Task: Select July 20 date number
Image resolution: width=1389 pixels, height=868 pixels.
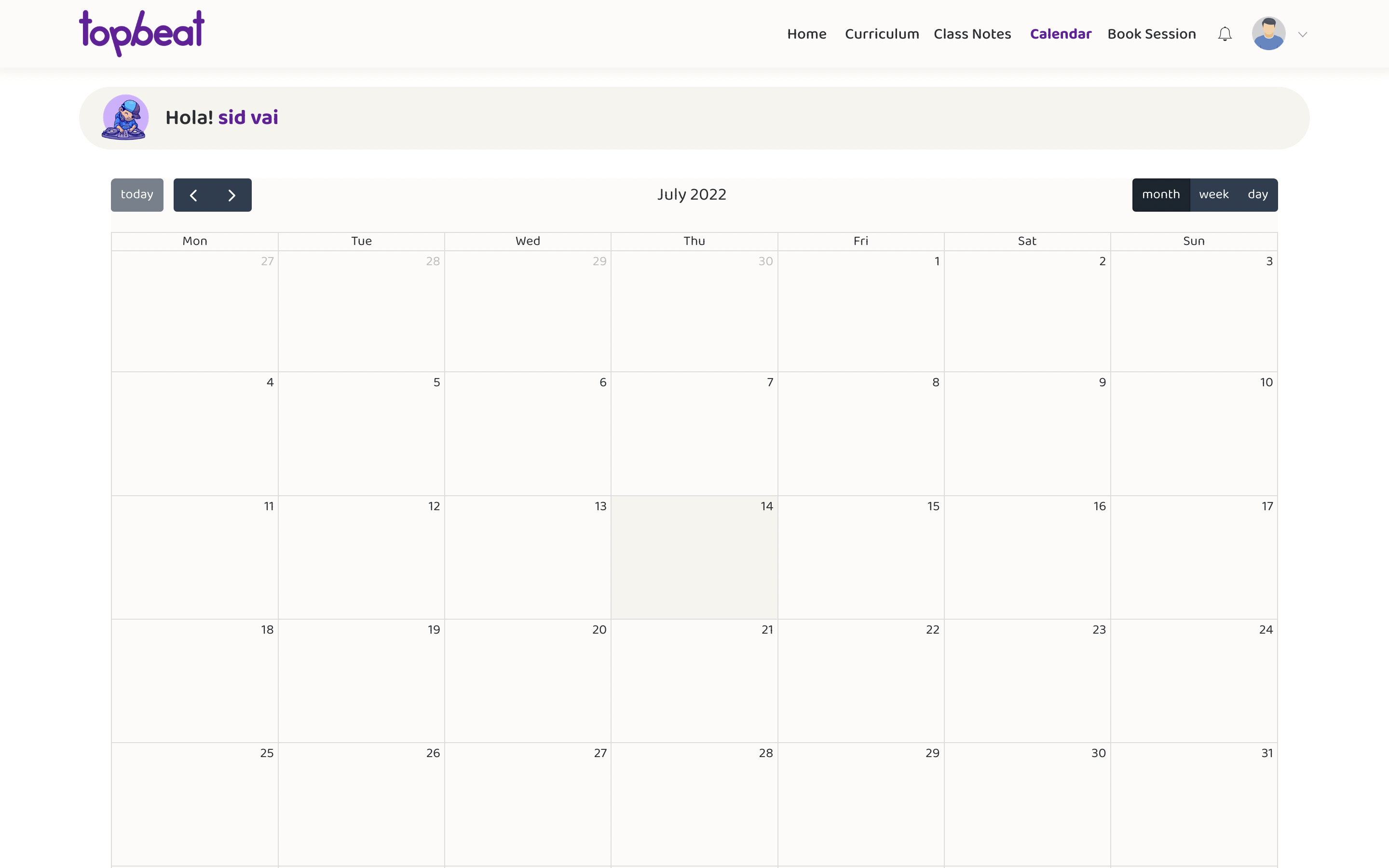Action: click(x=599, y=630)
